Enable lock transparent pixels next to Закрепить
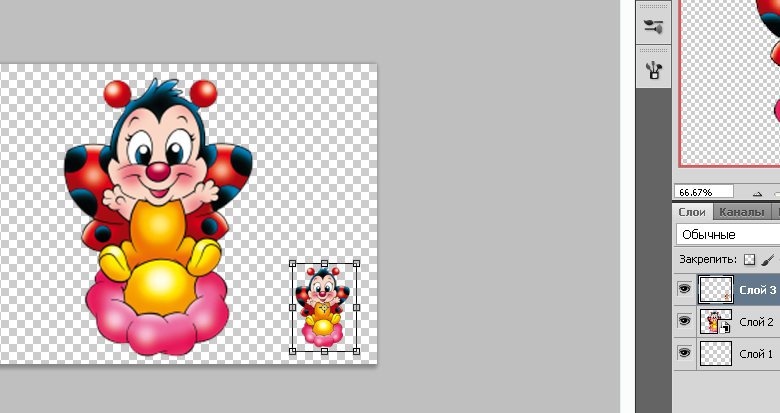The width and height of the screenshot is (780, 413). point(750,259)
